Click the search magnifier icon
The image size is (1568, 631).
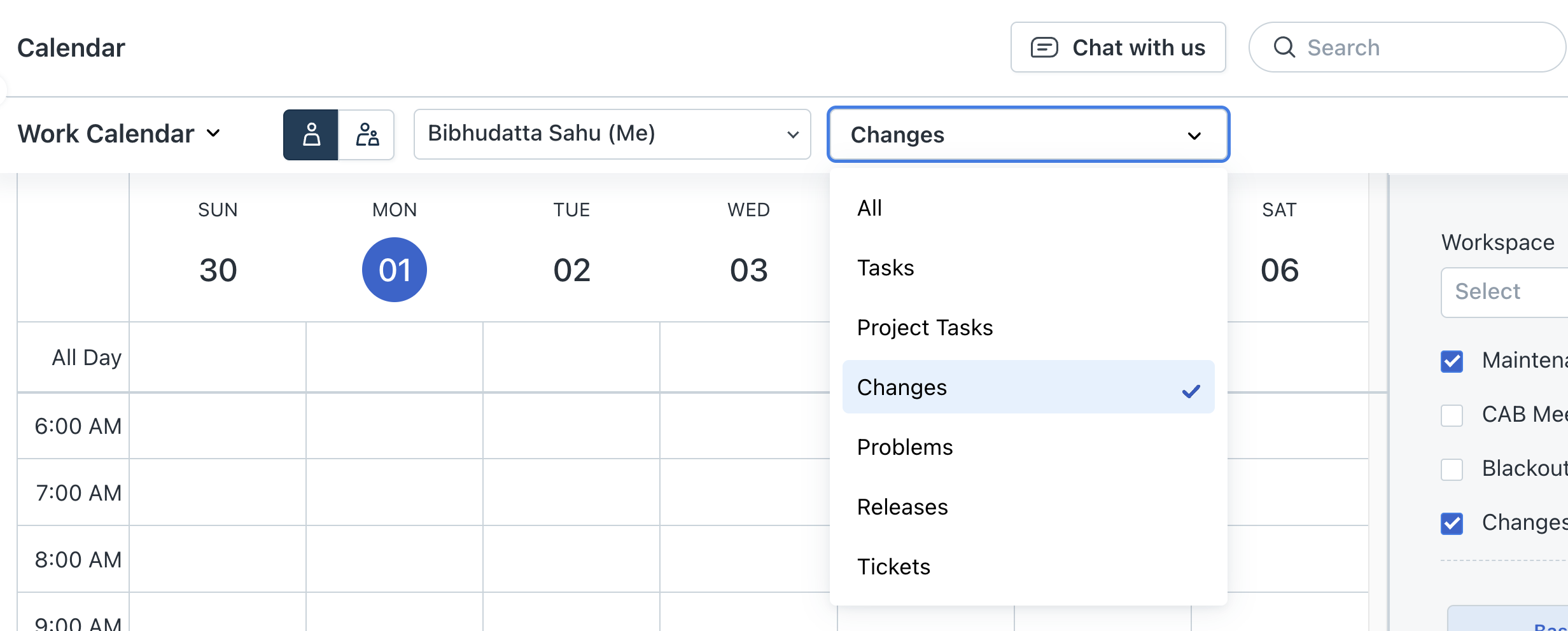click(1284, 48)
